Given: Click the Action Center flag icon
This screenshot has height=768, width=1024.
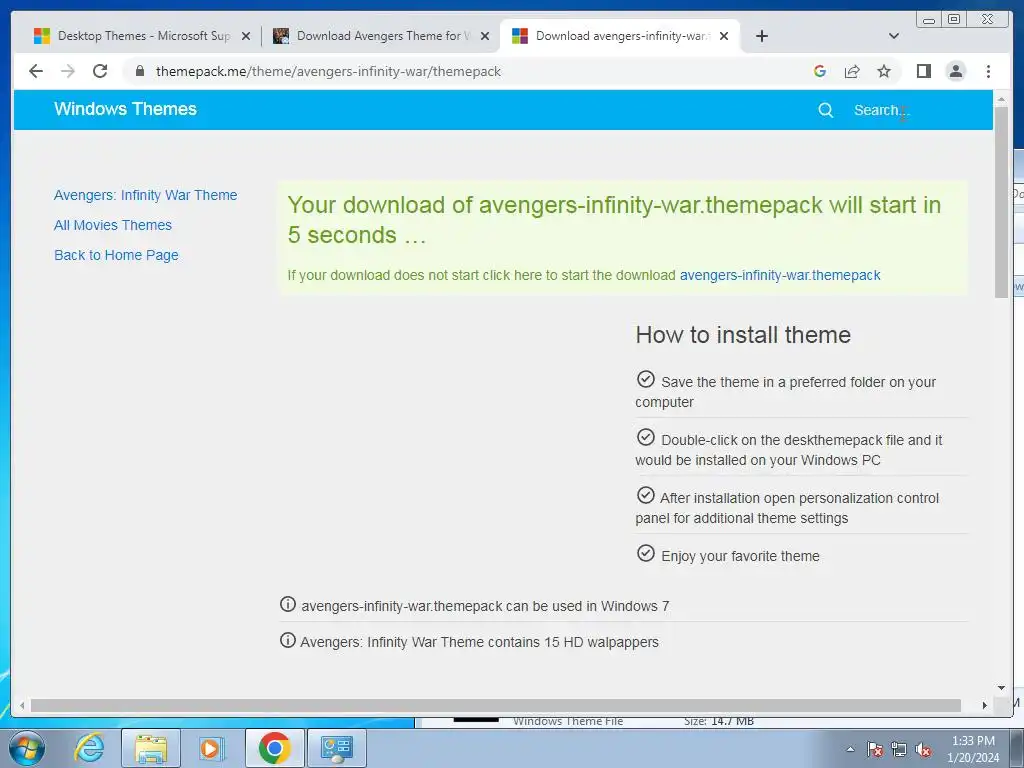Looking at the screenshot, I should 874,749.
